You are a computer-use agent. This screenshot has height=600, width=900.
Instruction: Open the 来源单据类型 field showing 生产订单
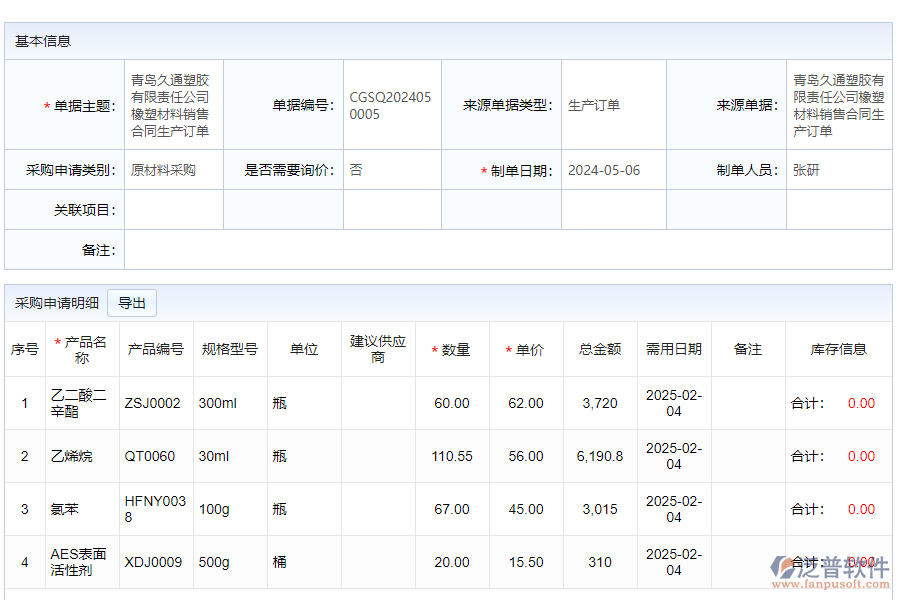click(613, 105)
